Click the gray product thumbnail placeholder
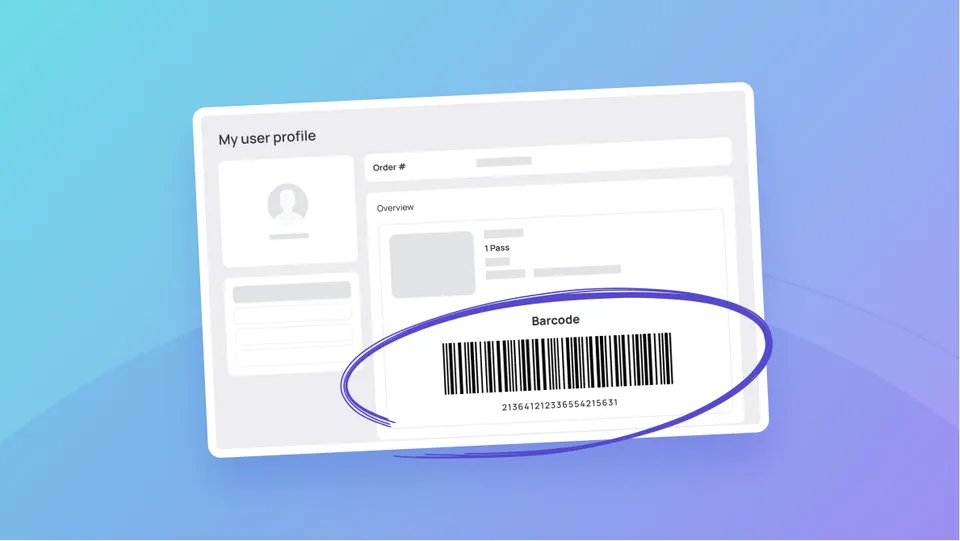 pos(432,264)
